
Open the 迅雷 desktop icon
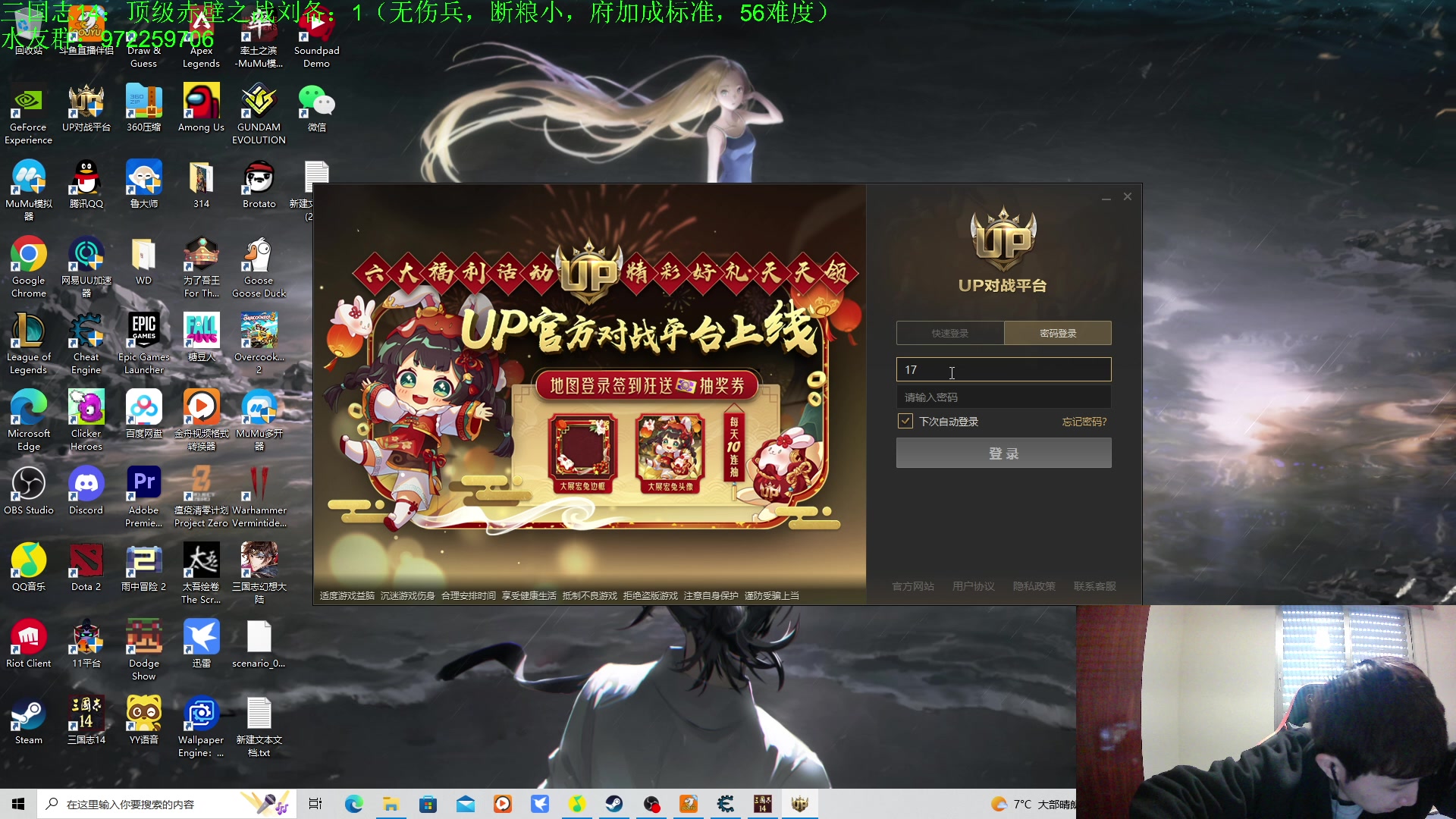click(201, 644)
